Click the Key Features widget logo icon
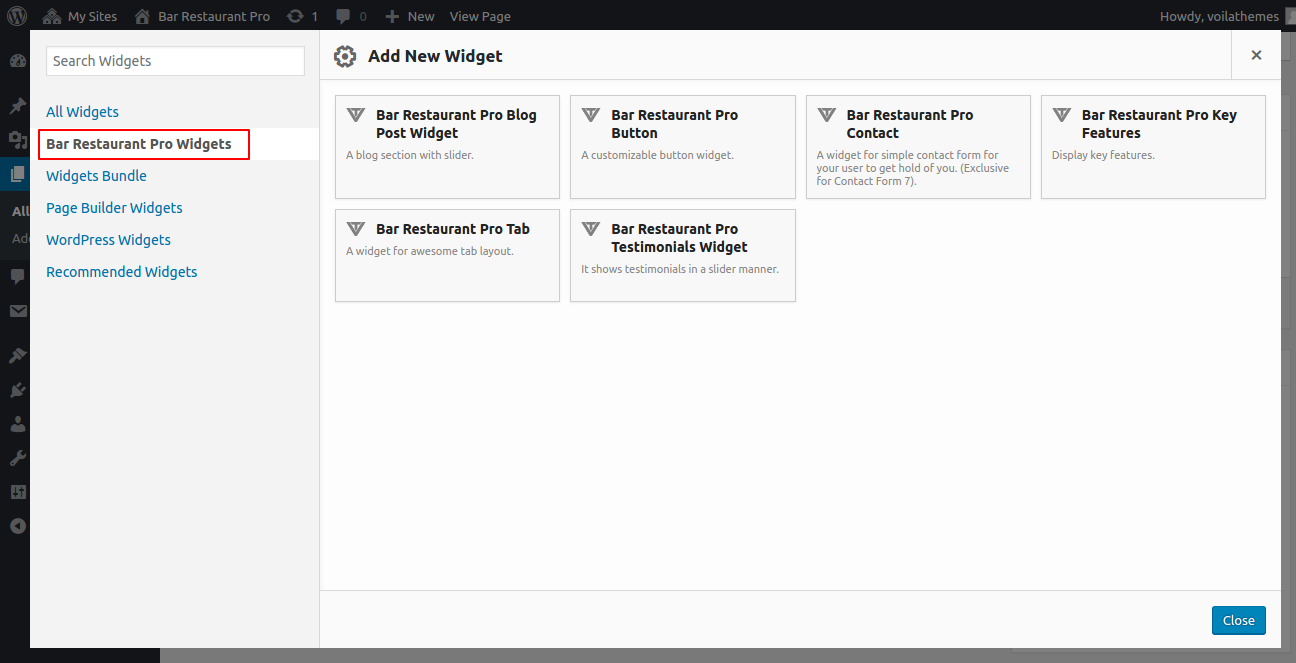Image resolution: width=1296 pixels, height=663 pixels. click(1061, 115)
